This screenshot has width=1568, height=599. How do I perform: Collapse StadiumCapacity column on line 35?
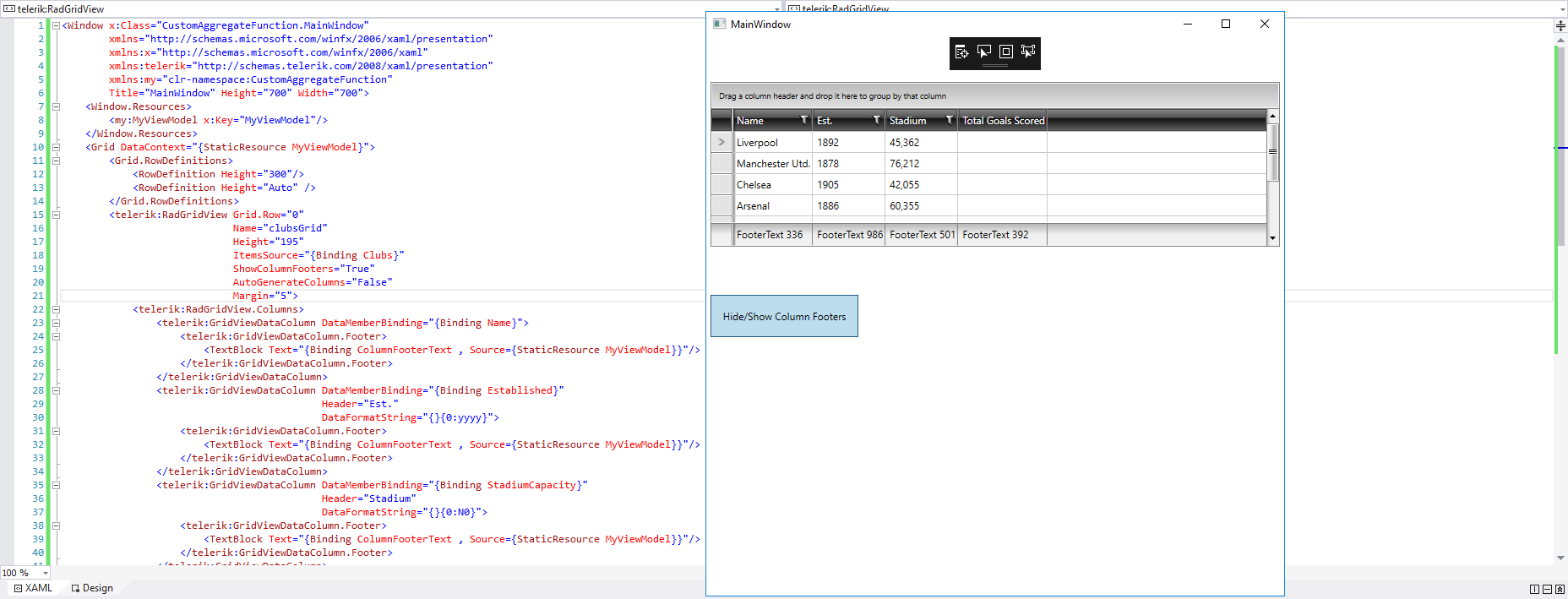(x=56, y=485)
